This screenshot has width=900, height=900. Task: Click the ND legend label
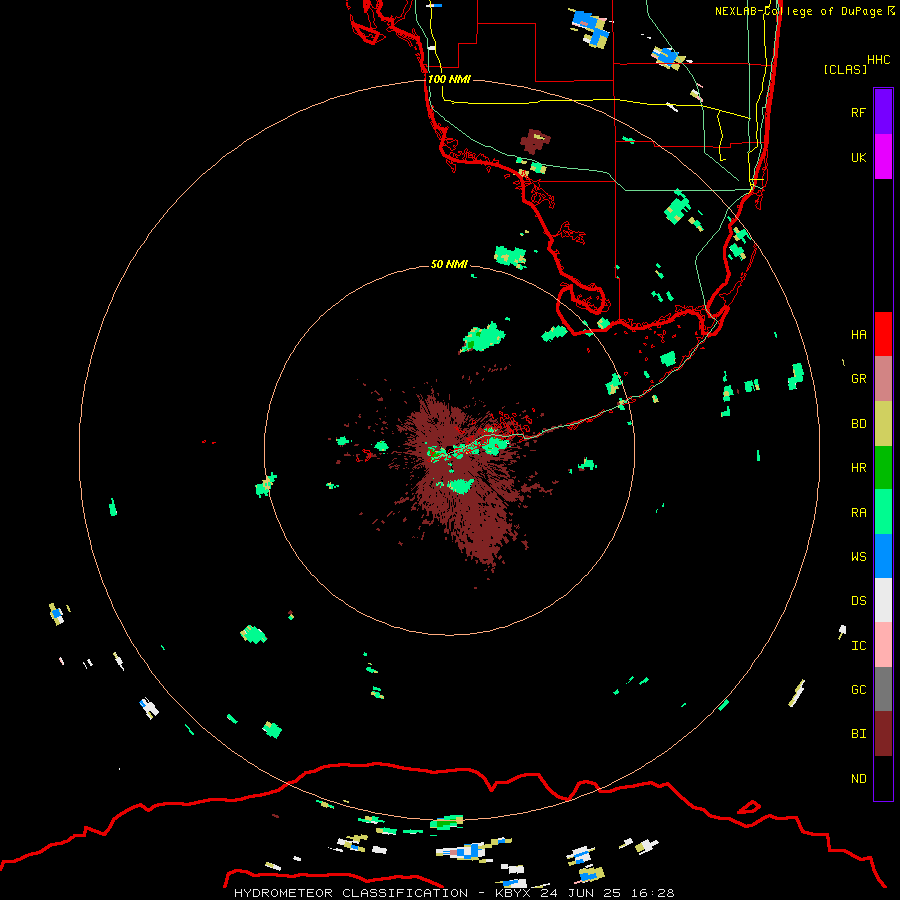click(x=858, y=779)
